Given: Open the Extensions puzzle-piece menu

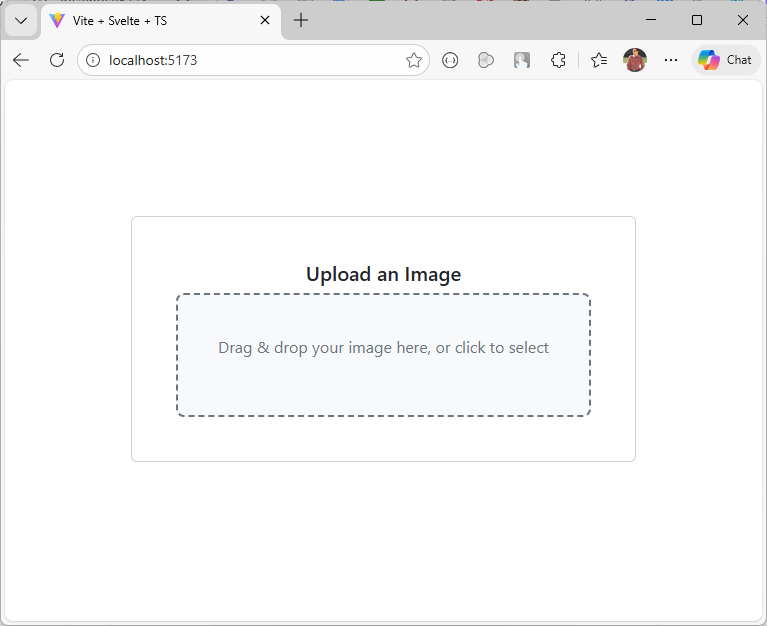Looking at the screenshot, I should coord(558,60).
